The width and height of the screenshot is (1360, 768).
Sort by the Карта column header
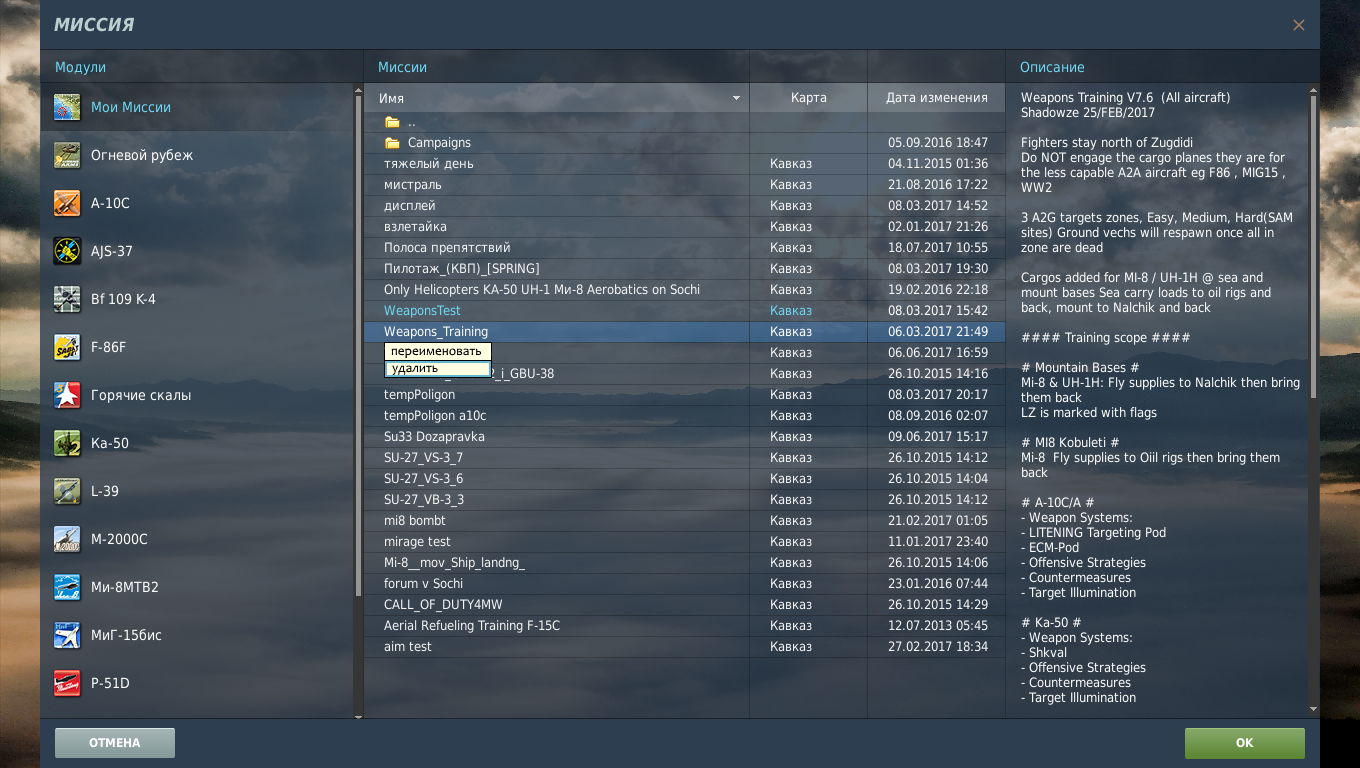pyautogui.click(x=808, y=97)
